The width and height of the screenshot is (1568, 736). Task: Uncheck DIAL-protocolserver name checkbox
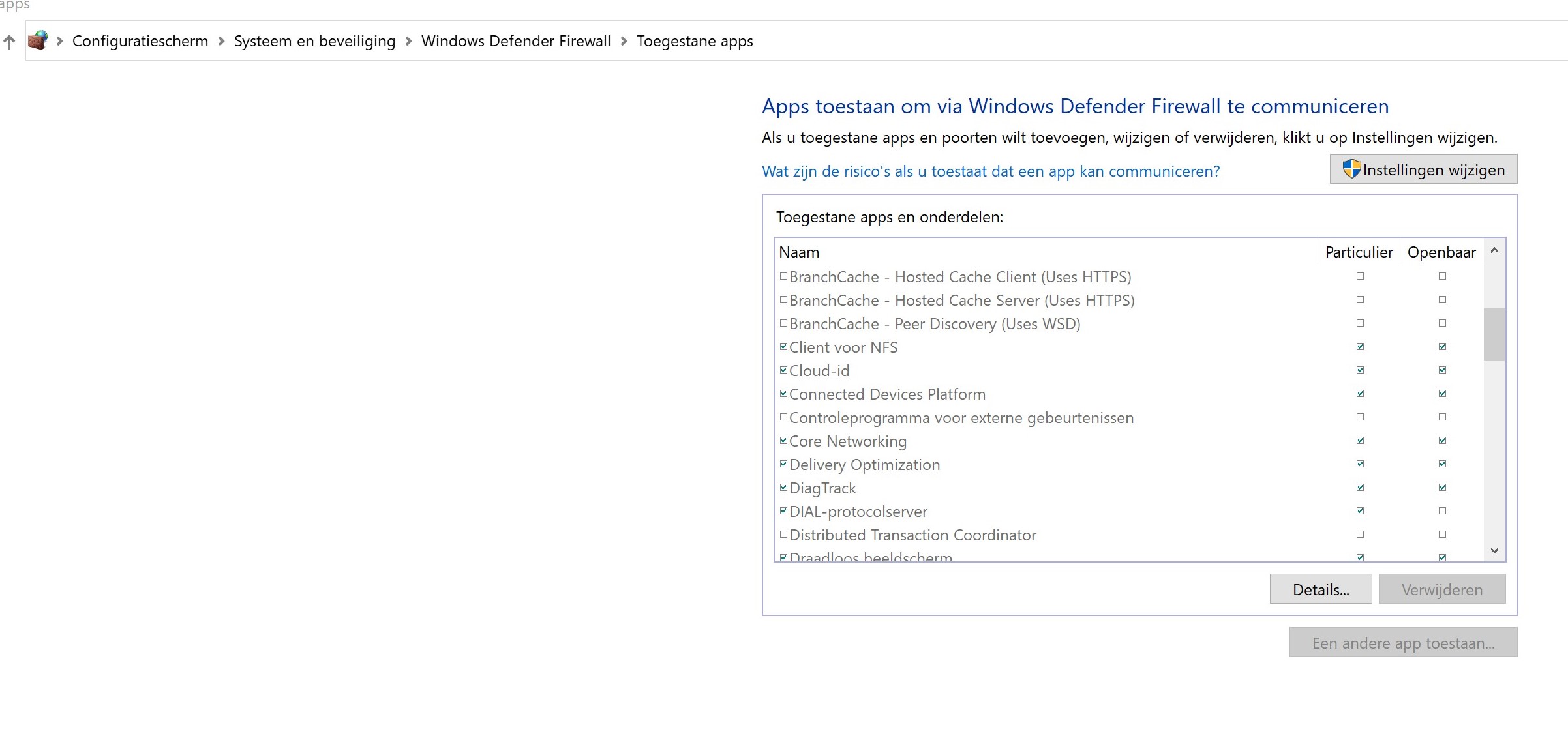point(783,511)
